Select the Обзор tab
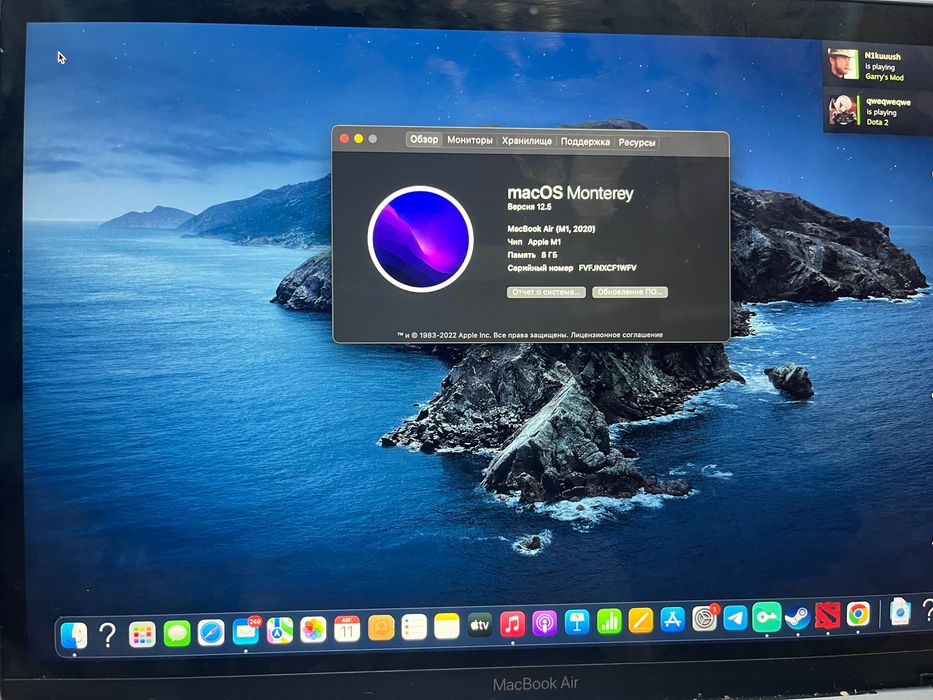Viewport: 933px width, 700px height. 424,139
